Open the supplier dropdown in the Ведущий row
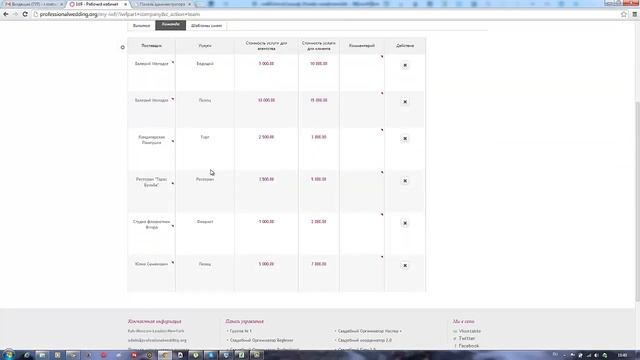 click(173, 62)
